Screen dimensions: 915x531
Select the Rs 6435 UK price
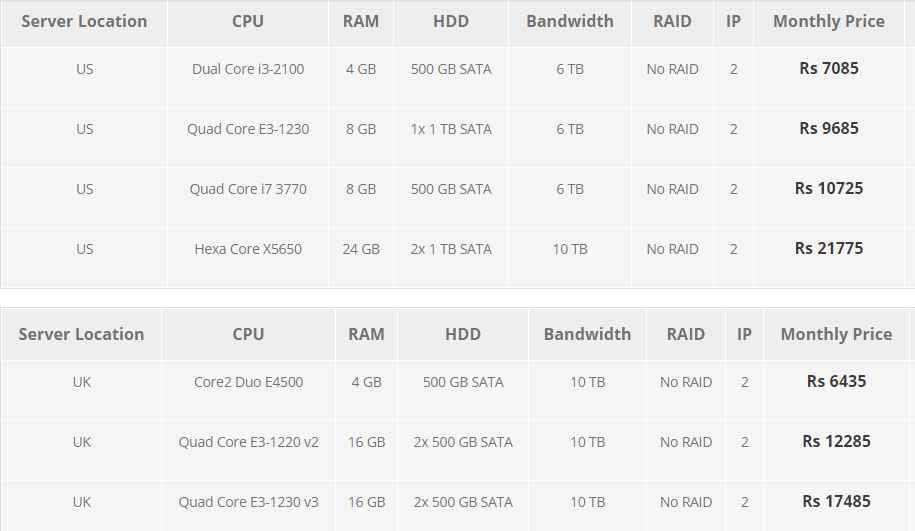[x=836, y=382]
